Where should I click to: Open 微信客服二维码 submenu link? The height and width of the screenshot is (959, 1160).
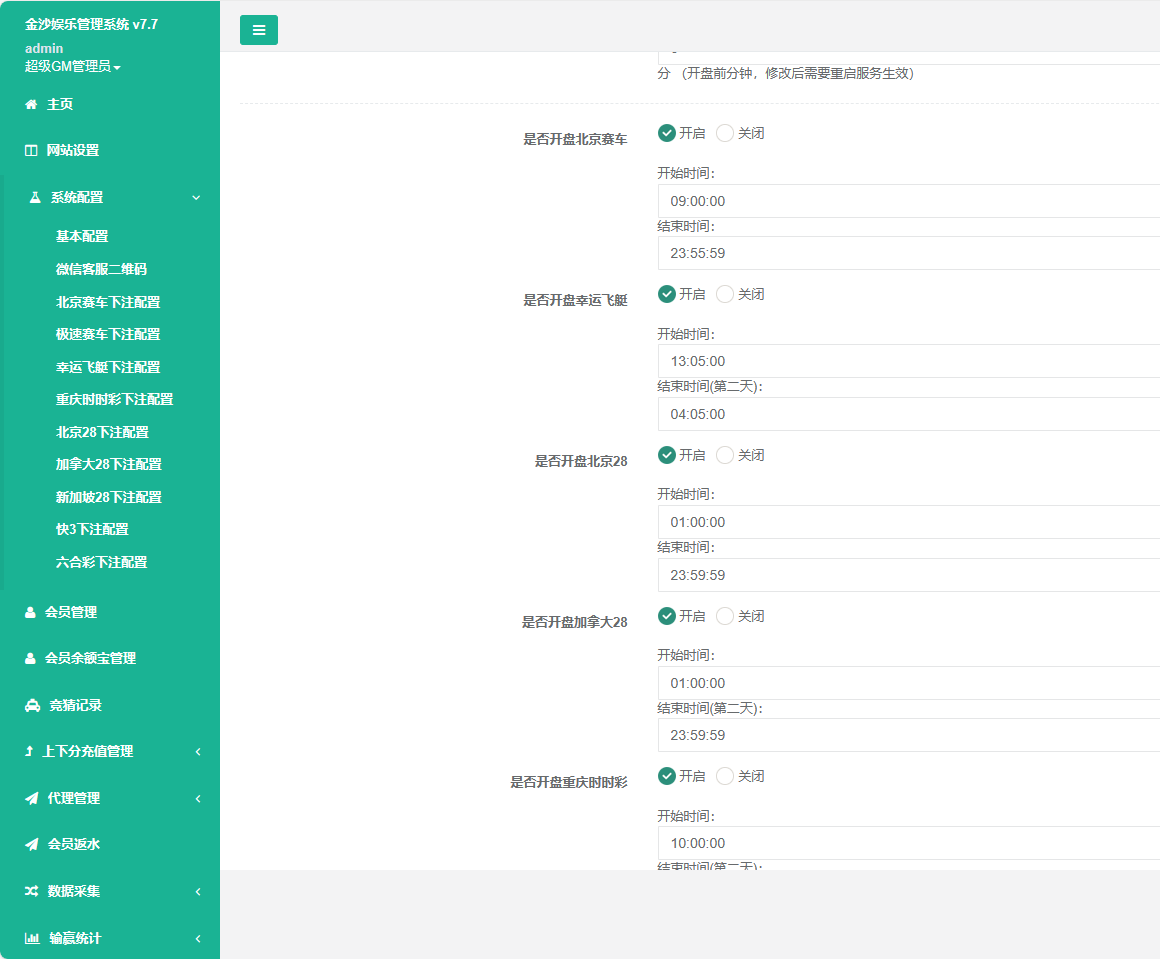point(101,269)
